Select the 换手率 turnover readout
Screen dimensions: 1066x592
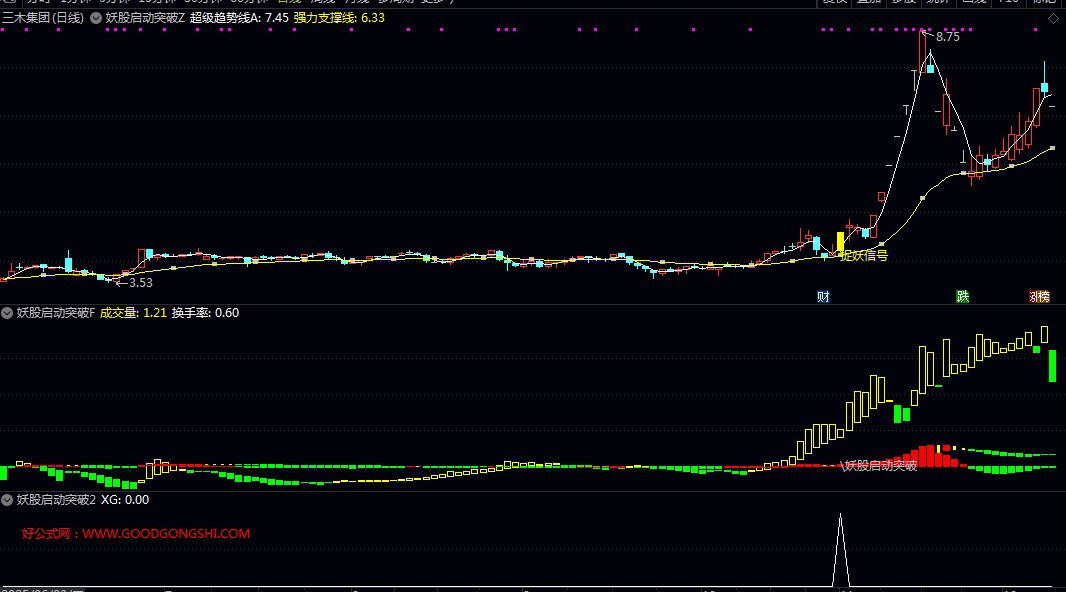tap(205, 313)
